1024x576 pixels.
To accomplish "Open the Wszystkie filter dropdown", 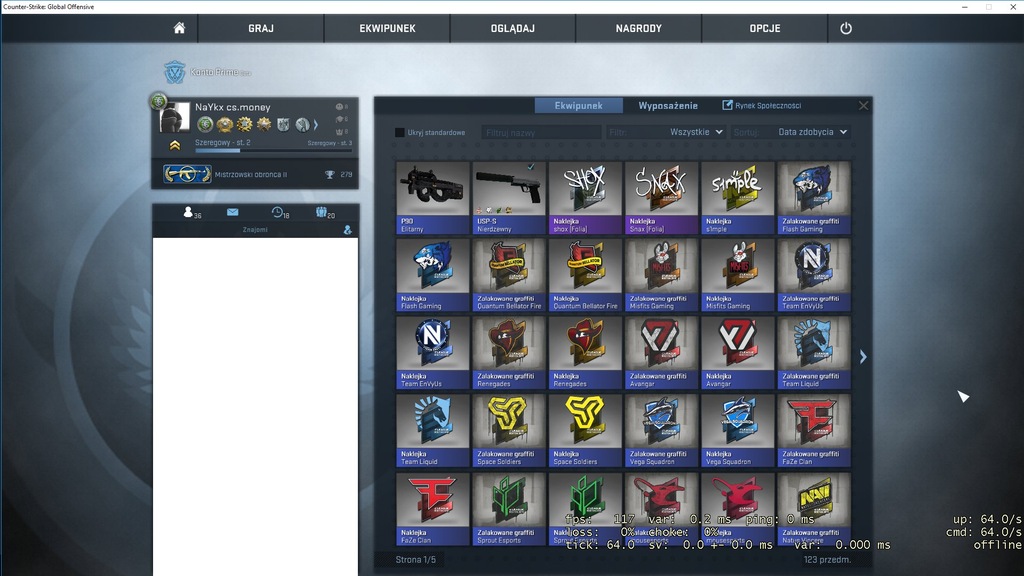I will [665, 132].
